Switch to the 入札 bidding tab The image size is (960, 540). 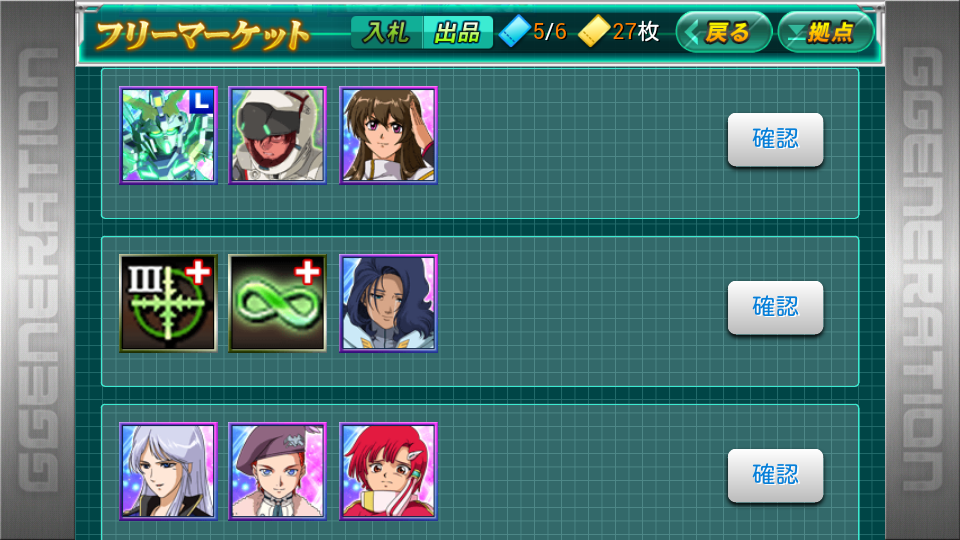[x=386, y=32]
